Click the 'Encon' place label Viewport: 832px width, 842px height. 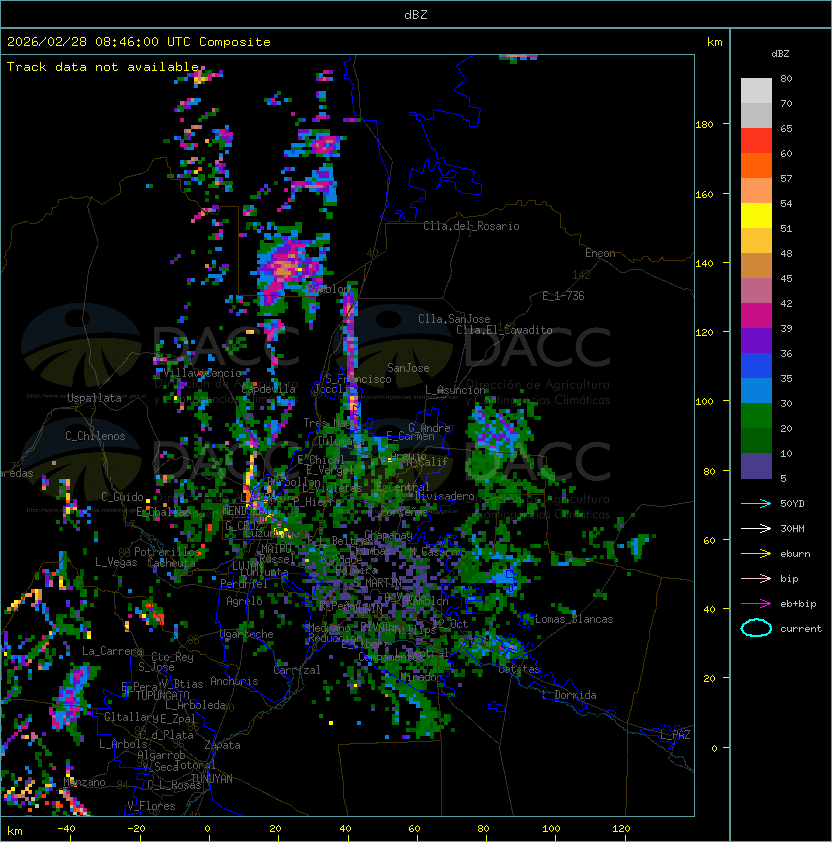600,253
